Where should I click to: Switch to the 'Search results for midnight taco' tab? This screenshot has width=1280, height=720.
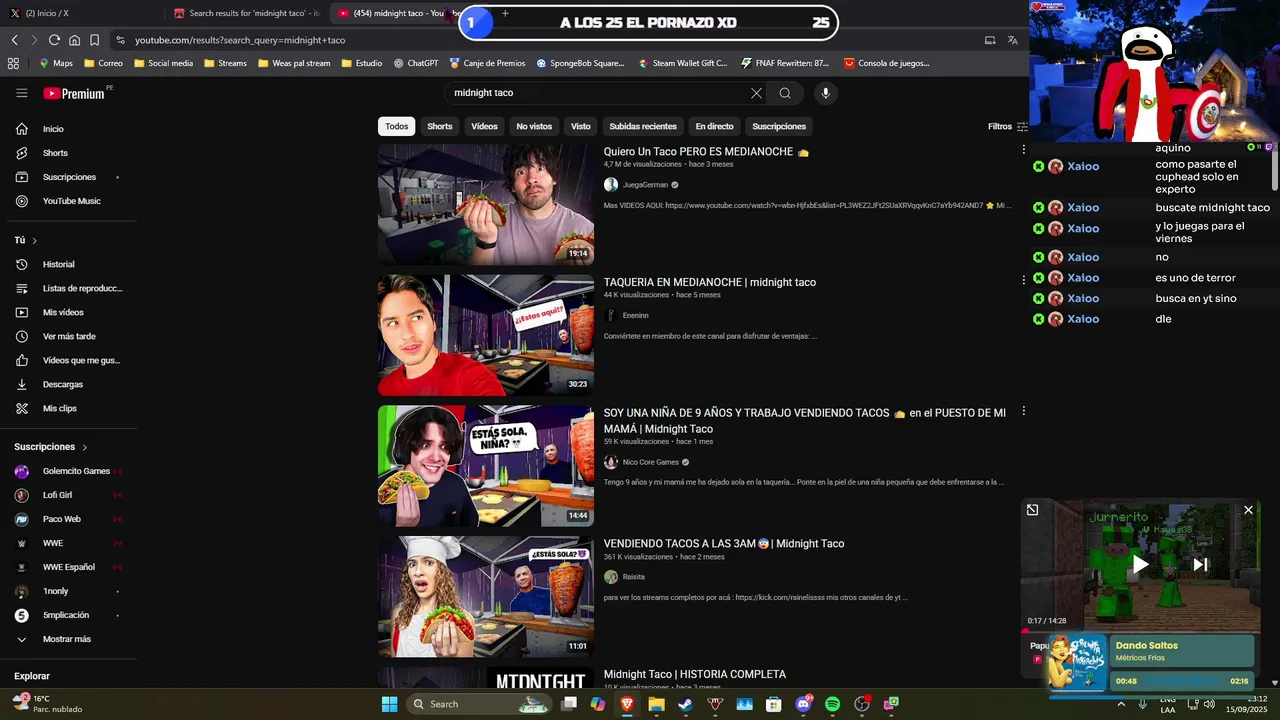[246, 13]
